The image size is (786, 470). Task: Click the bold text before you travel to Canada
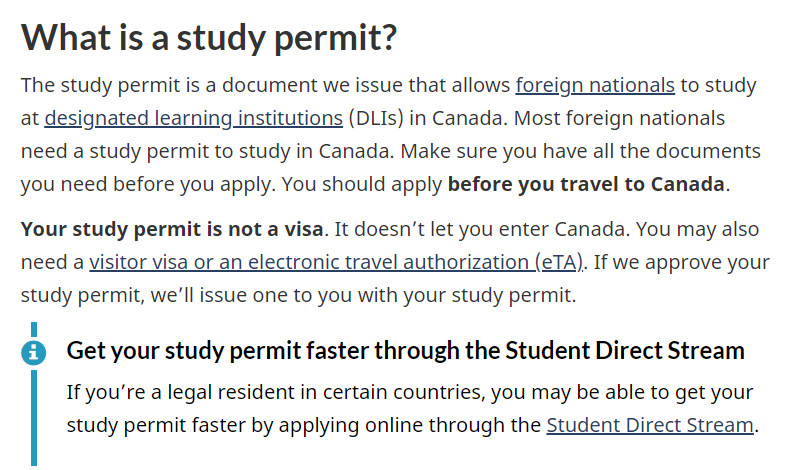[586, 185]
